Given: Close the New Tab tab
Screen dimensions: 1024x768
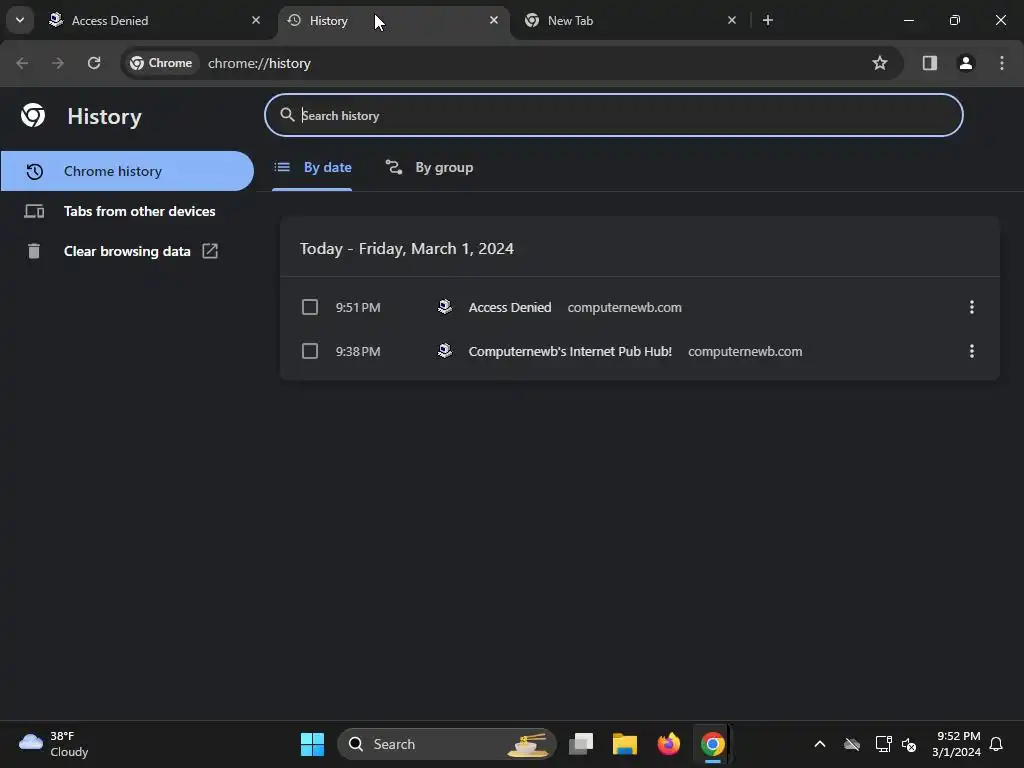Looking at the screenshot, I should coord(731,20).
